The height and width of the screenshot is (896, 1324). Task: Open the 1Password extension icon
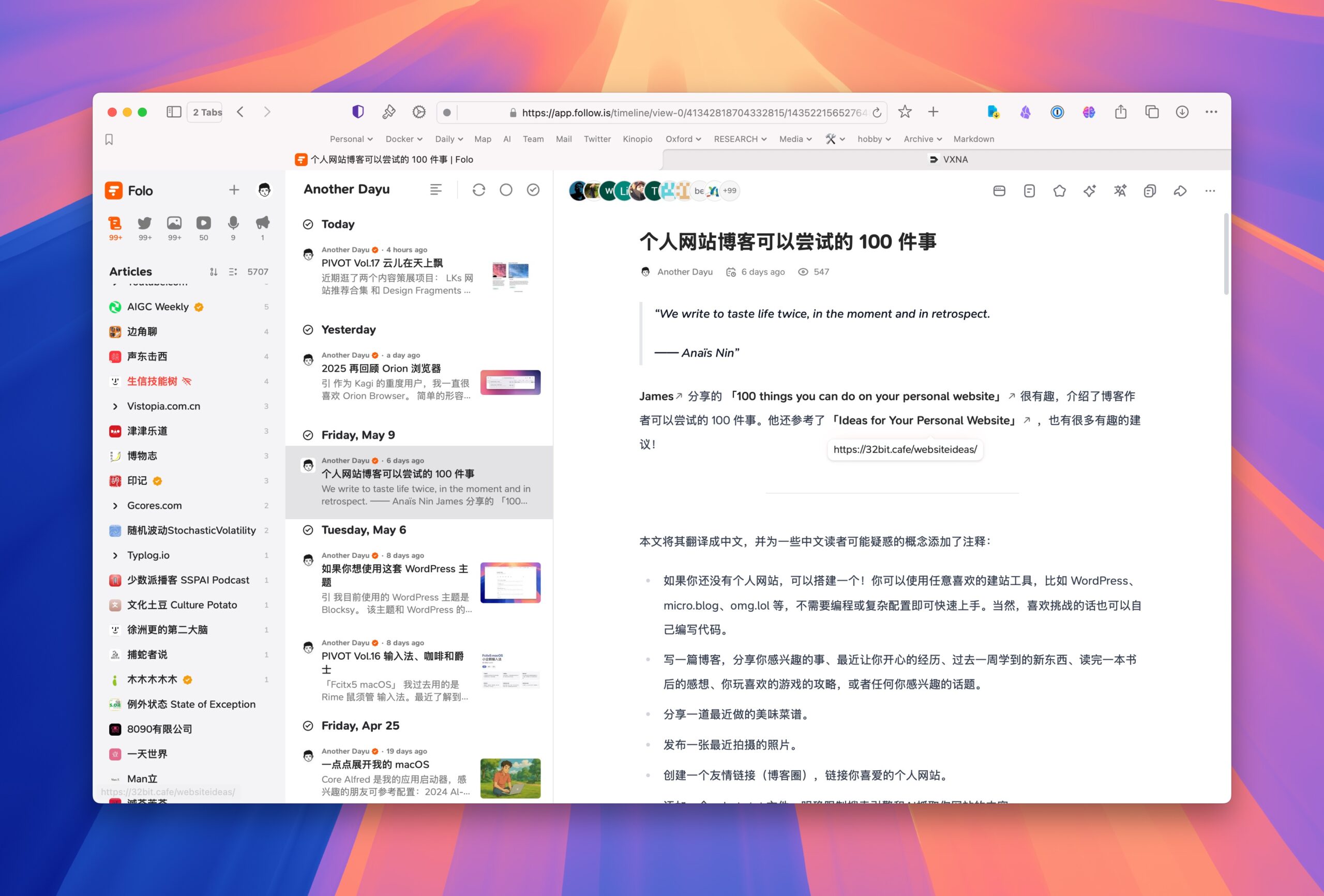click(x=1057, y=112)
